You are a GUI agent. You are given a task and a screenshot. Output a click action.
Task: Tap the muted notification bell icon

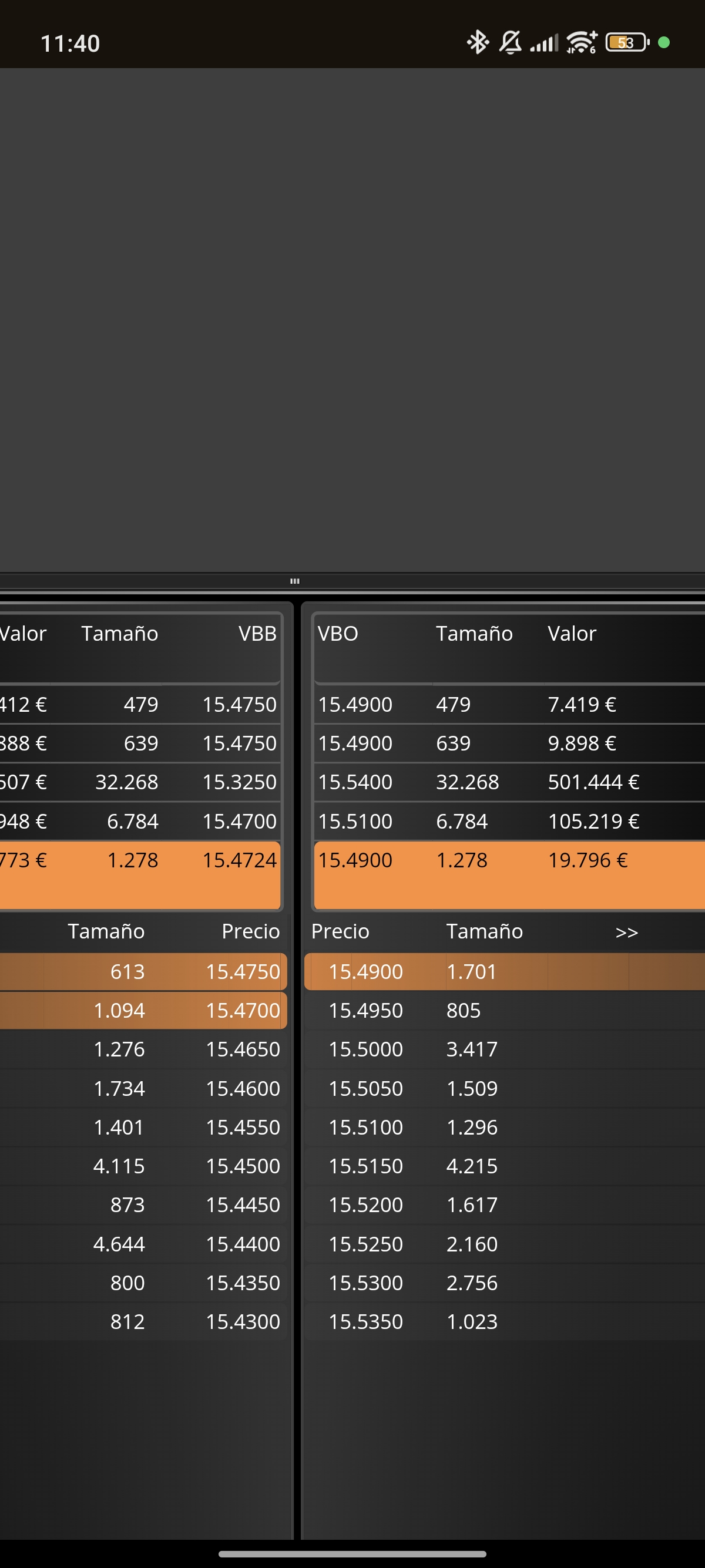pyautogui.click(x=510, y=43)
